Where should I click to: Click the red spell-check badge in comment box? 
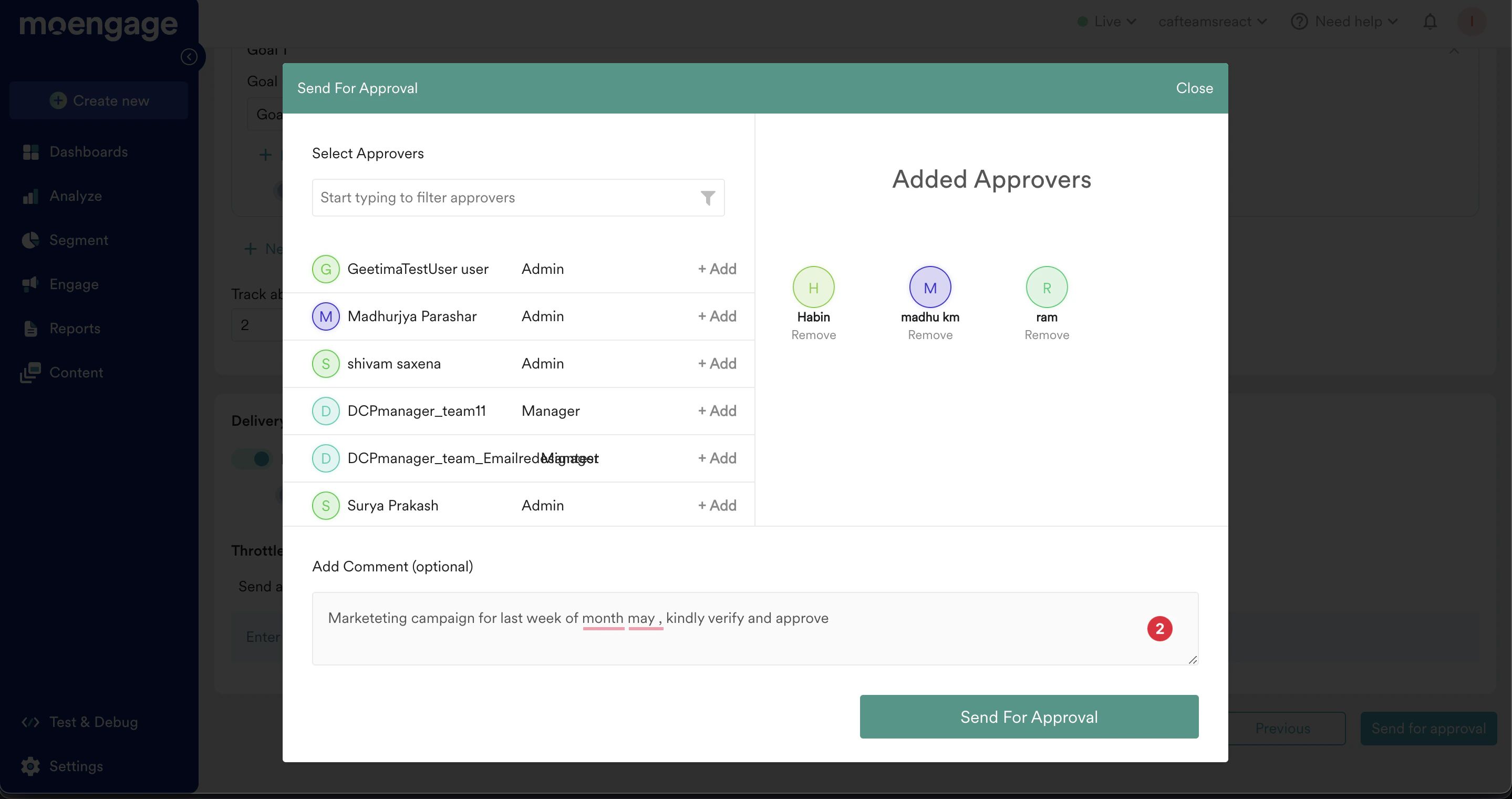pyautogui.click(x=1159, y=629)
